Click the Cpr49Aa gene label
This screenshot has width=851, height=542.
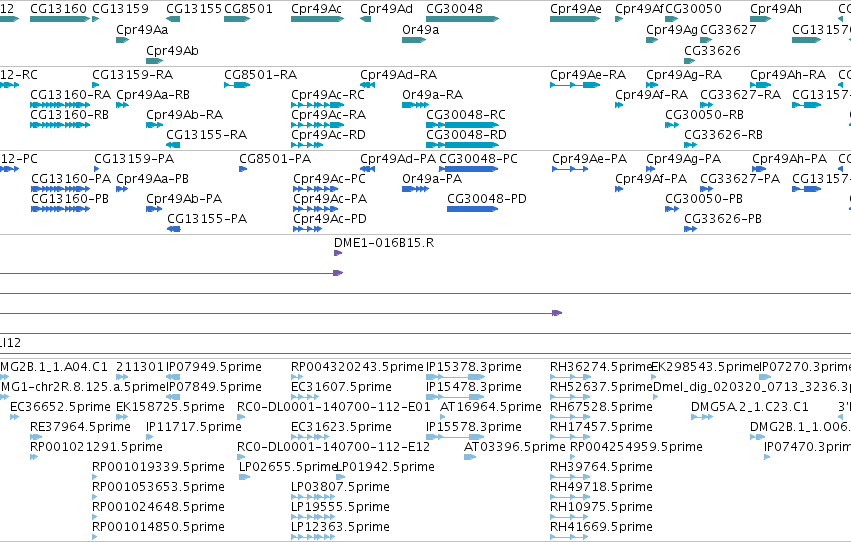tap(142, 30)
